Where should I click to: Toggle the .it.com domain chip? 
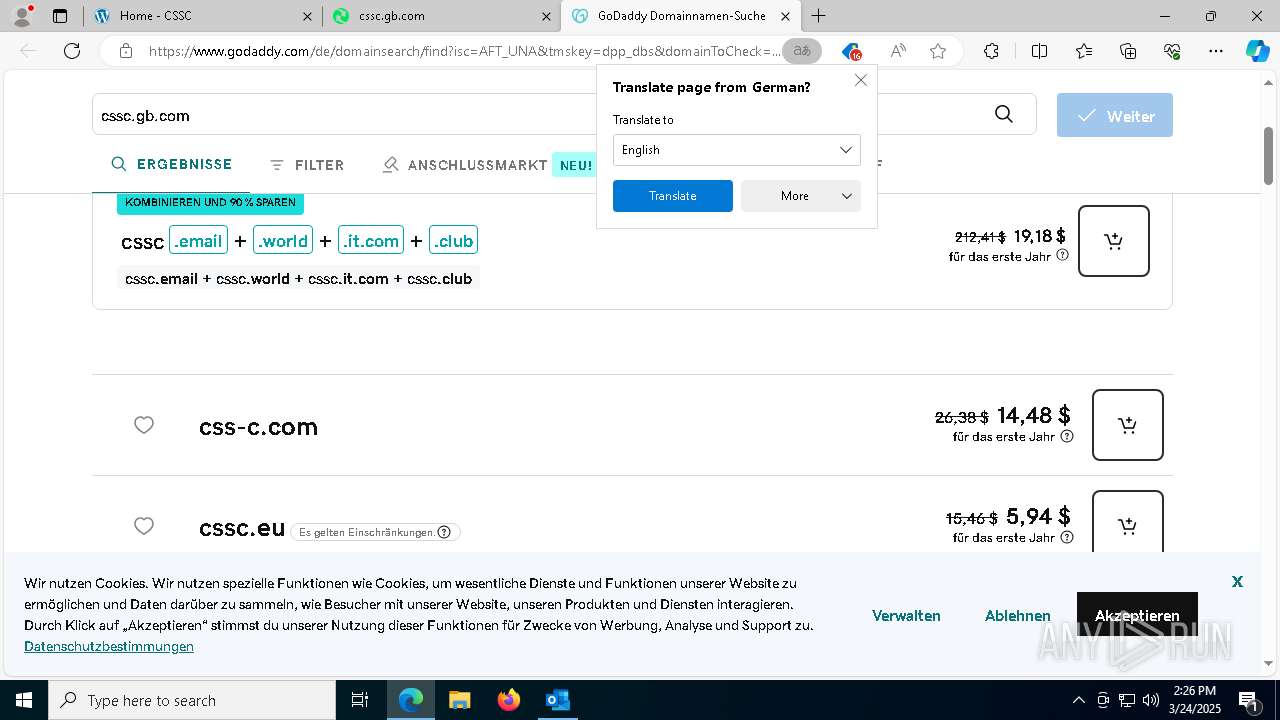click(371, 240)
